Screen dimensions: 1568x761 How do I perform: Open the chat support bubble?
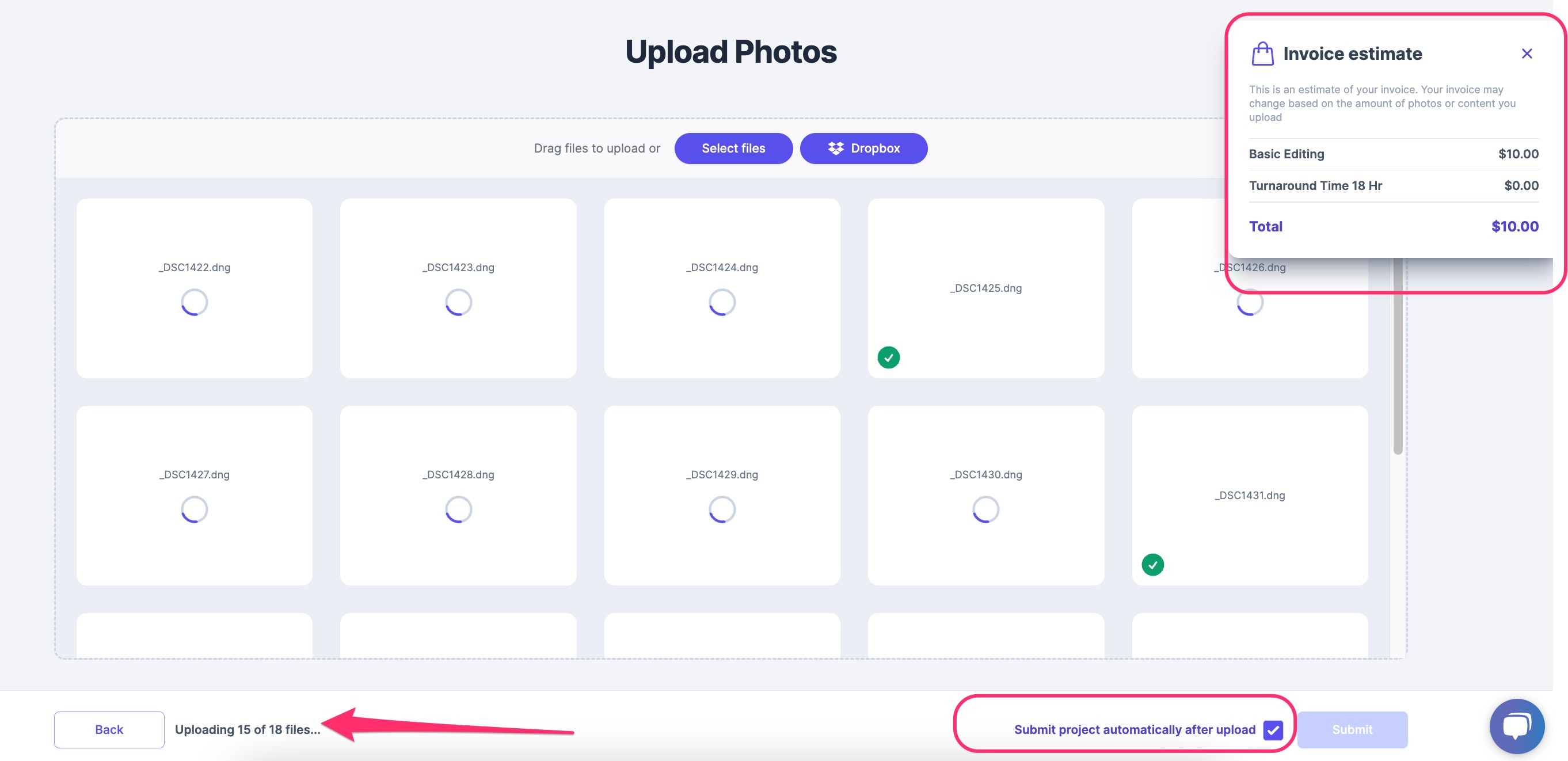click(x=1516, y=726)
